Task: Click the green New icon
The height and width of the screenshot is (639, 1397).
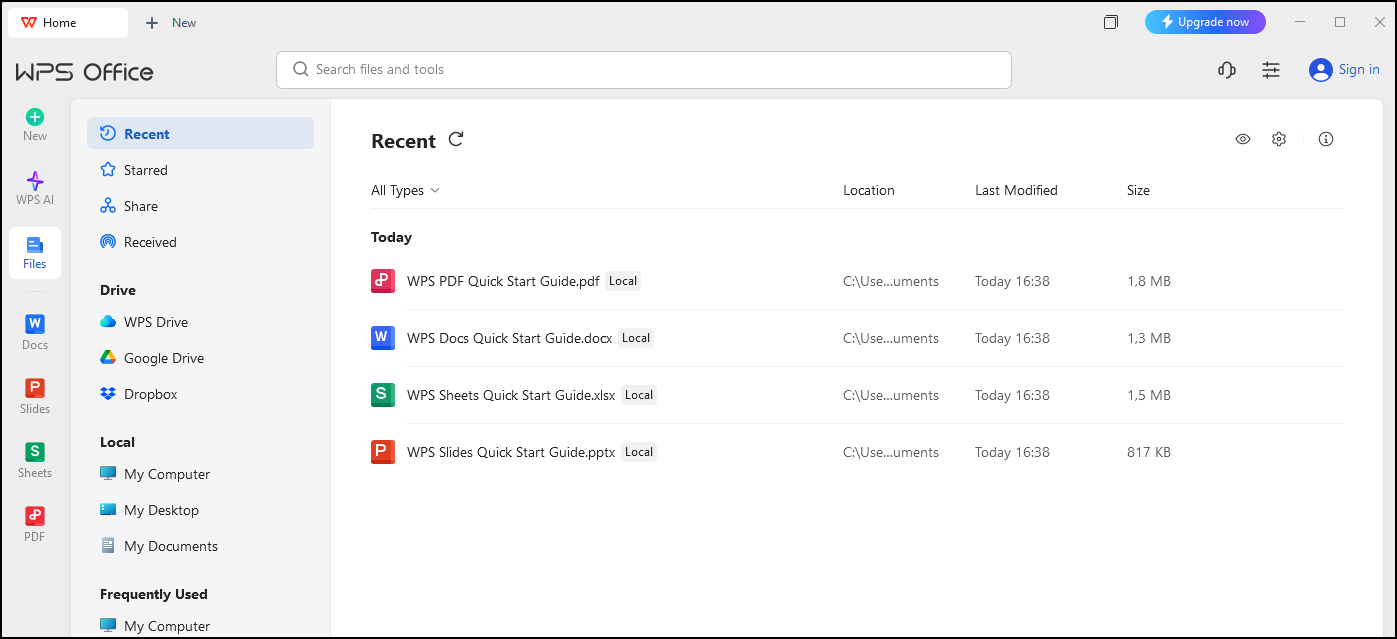Action: pos(34,117)
